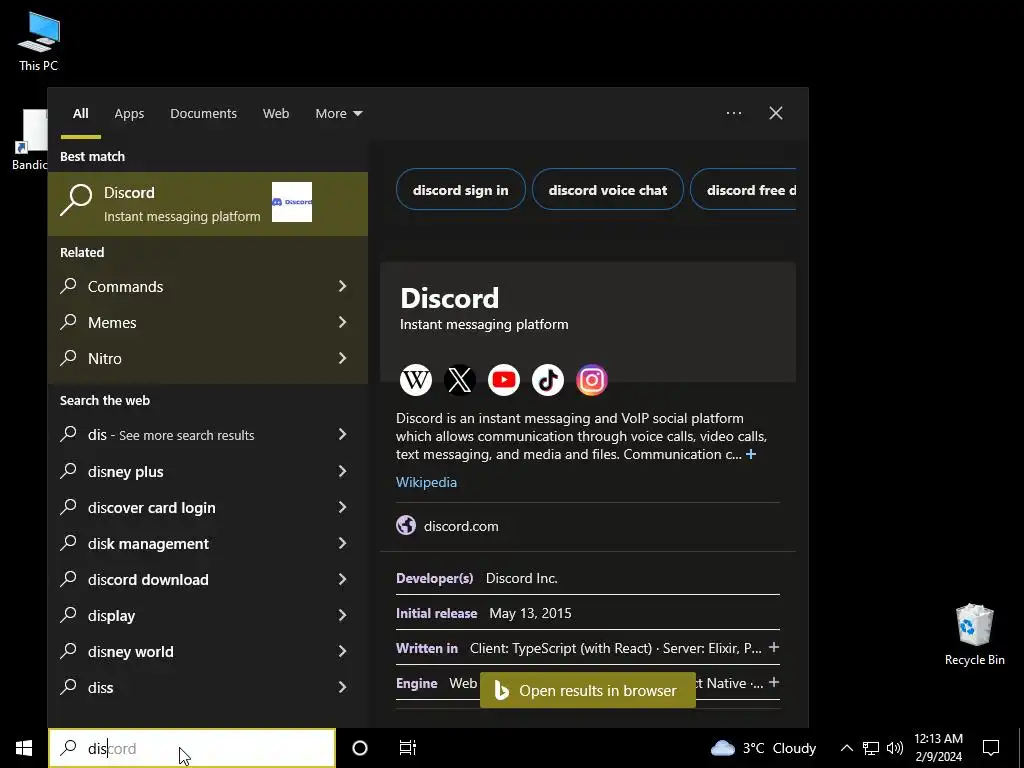
Task: Click the Nitro related search text
Action: 104,359
